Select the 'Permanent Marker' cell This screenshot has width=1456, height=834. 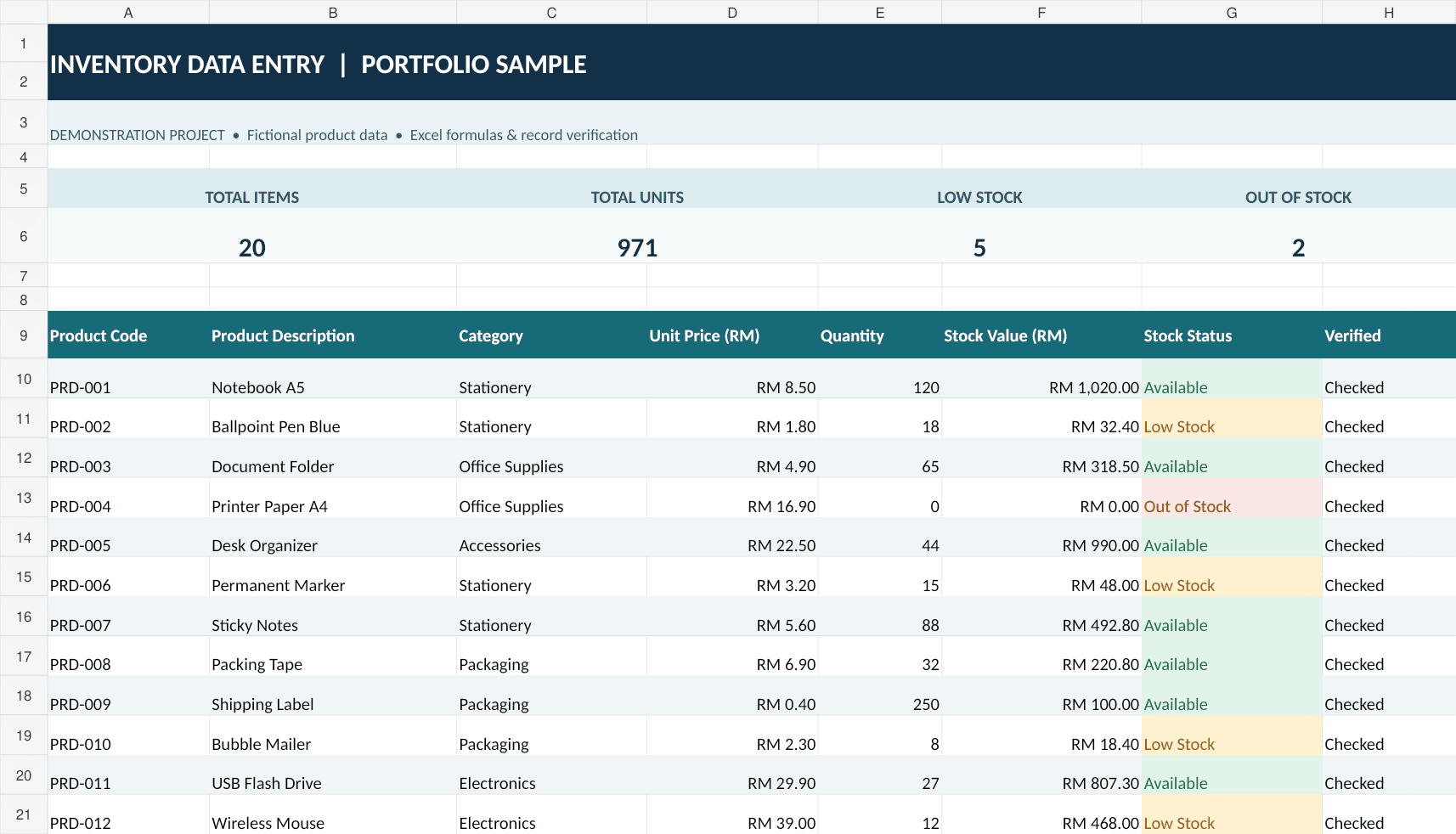[x=333, y=577]
